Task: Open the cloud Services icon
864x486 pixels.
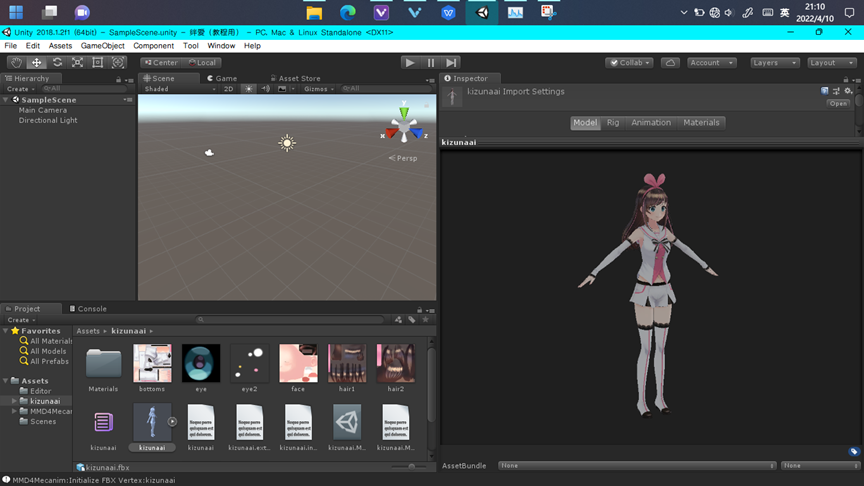Action: coord(670,62)
